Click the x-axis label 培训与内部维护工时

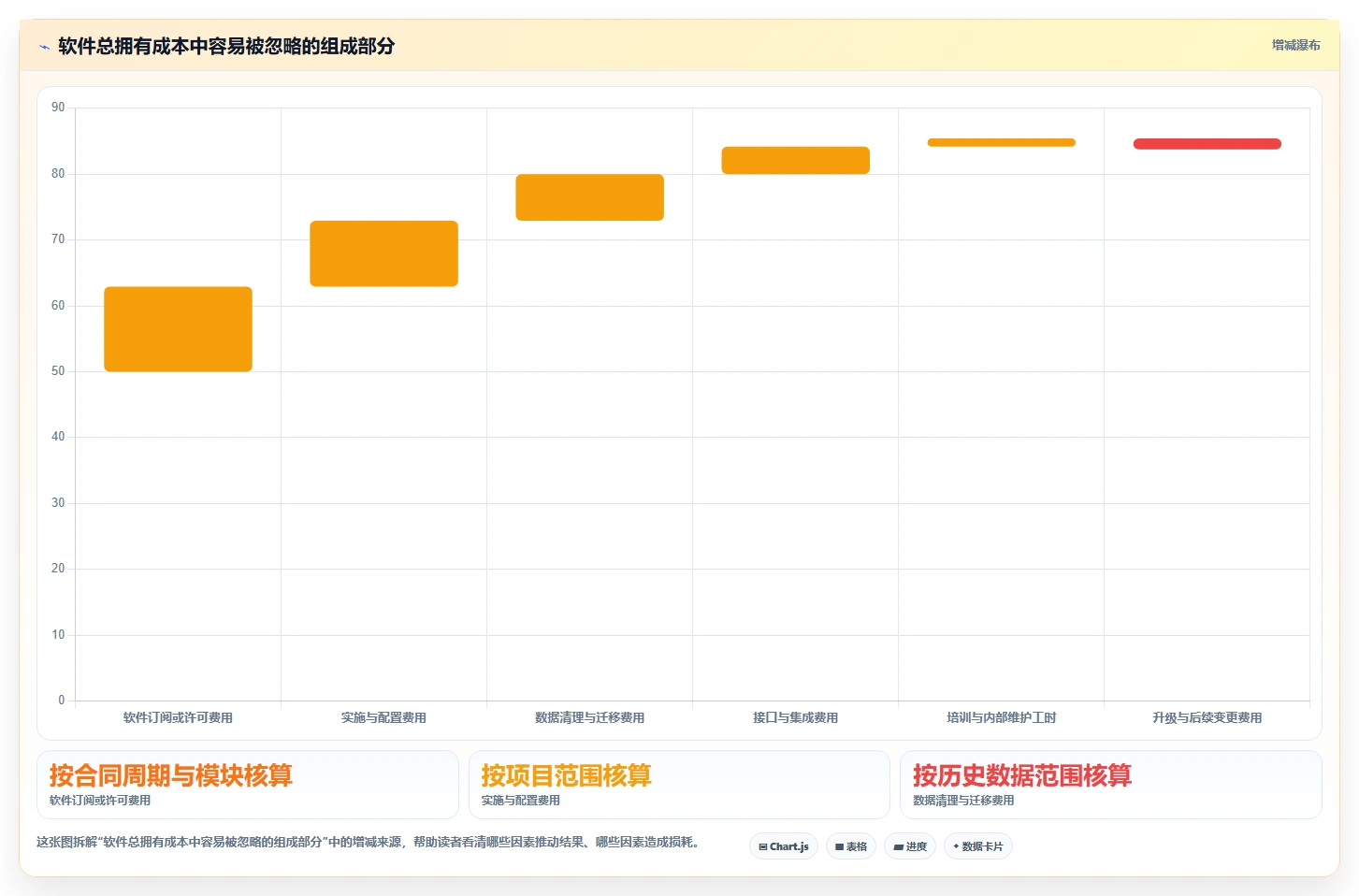coord(1001,717)
